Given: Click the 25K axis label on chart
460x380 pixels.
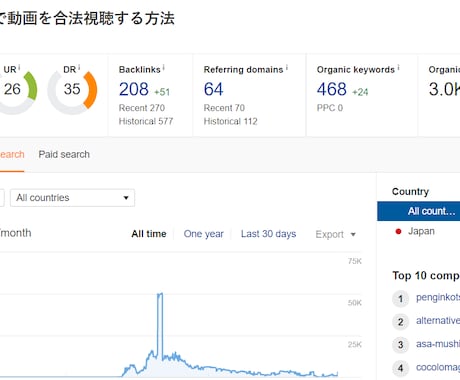Looking at the screenshot, I should [x=355, y=345].
